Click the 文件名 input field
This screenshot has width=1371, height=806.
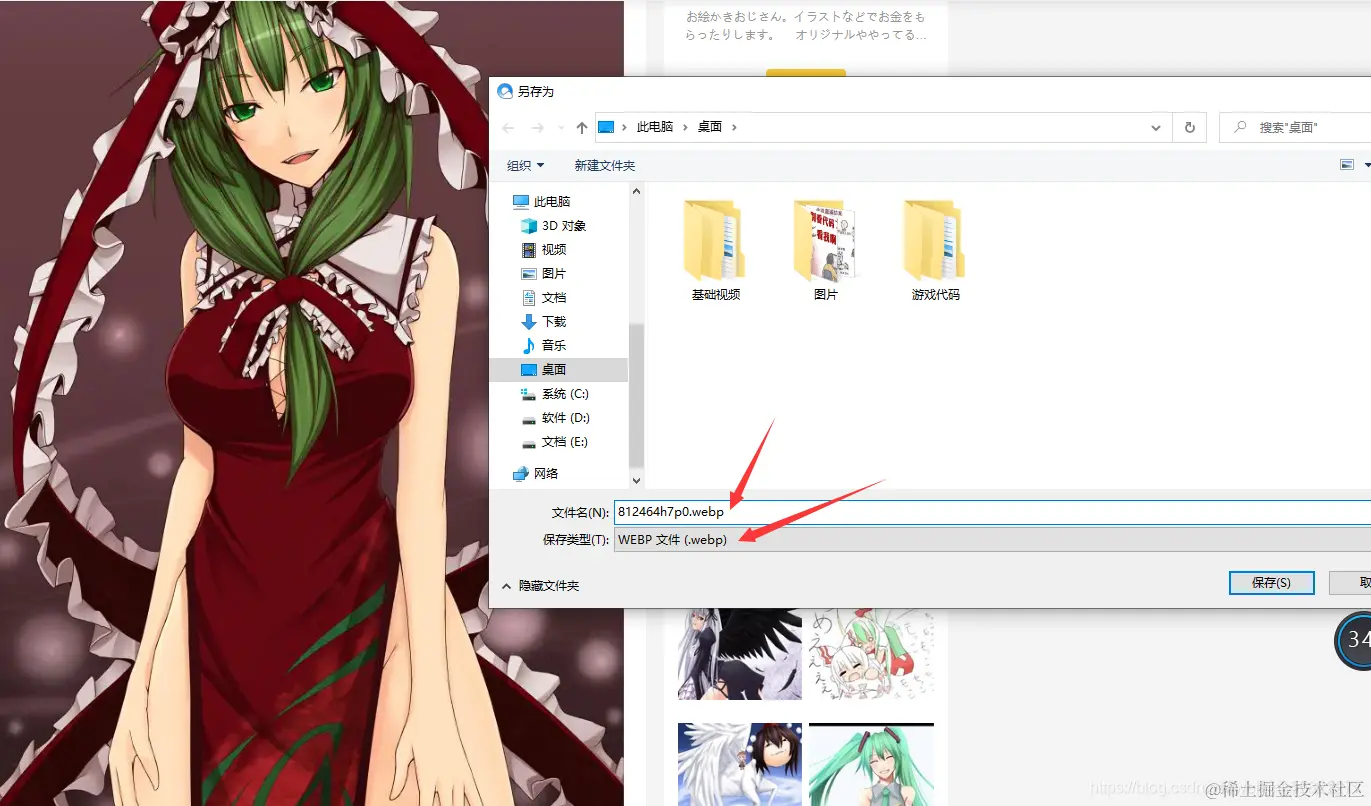(992, 512)
